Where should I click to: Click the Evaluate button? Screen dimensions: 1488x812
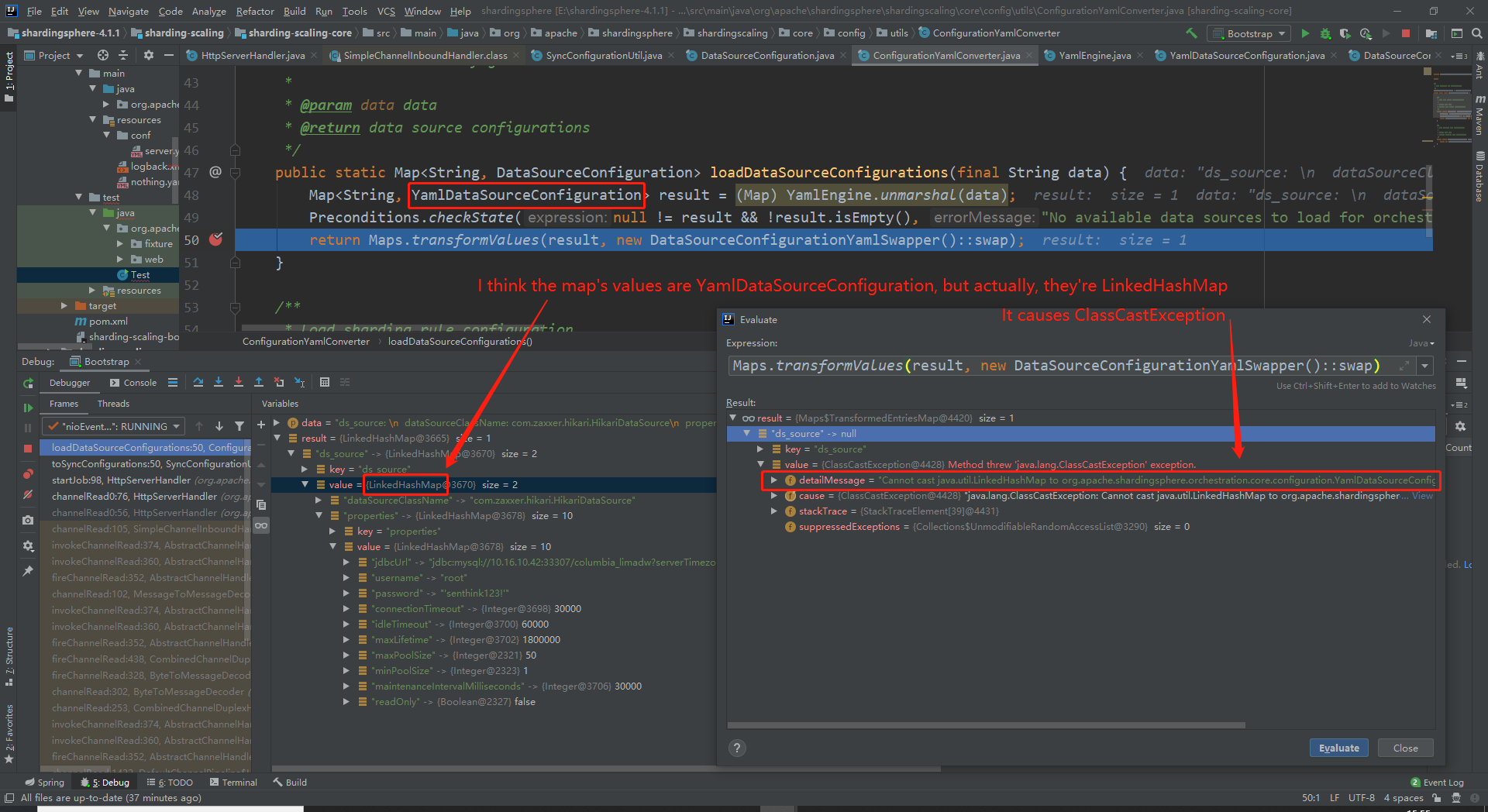click(x=1338, y=748)
